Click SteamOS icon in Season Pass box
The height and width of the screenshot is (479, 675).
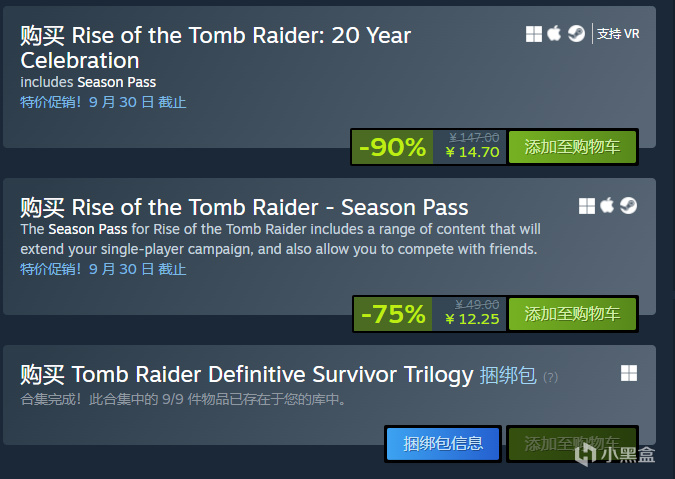[x=628, y=206]
